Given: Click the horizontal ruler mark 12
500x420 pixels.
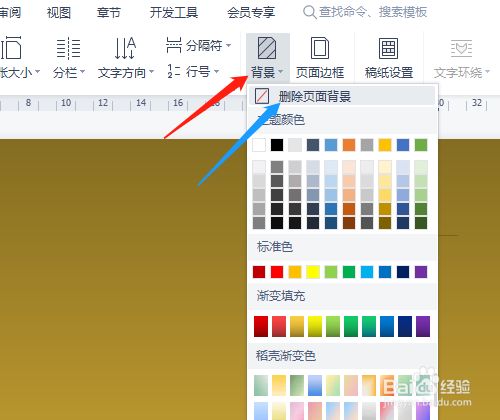Looking at the screenshot, I should pos(103,103).
